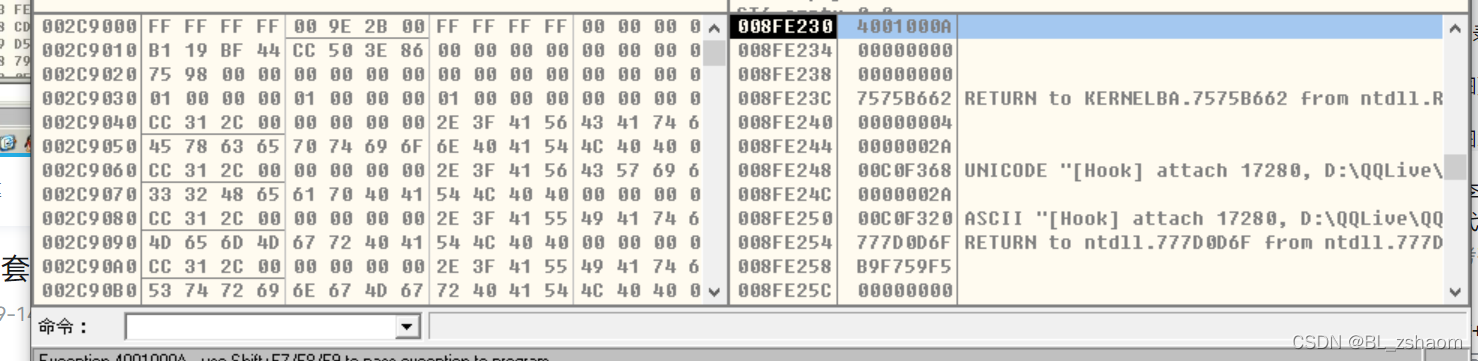Viewport: 1478px width, 361px height.
Task: Click RETURN to ntdll.777D0D6F comment
Action: coord(1203,242)
